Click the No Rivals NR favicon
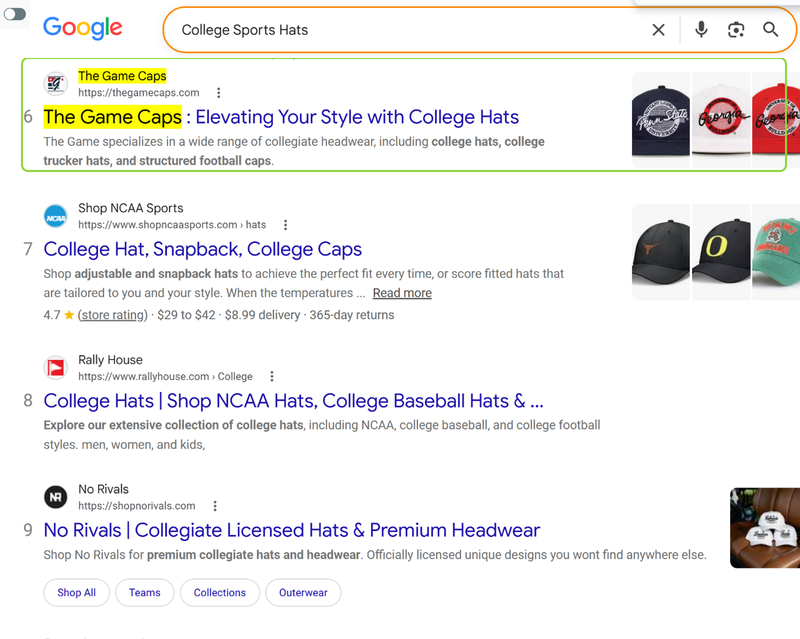The height and width of the screenshot is (639, 800). [56, 497]
